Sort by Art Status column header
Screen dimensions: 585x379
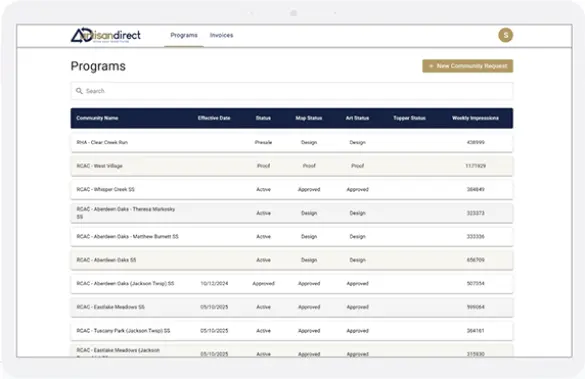tap(357, 118)
